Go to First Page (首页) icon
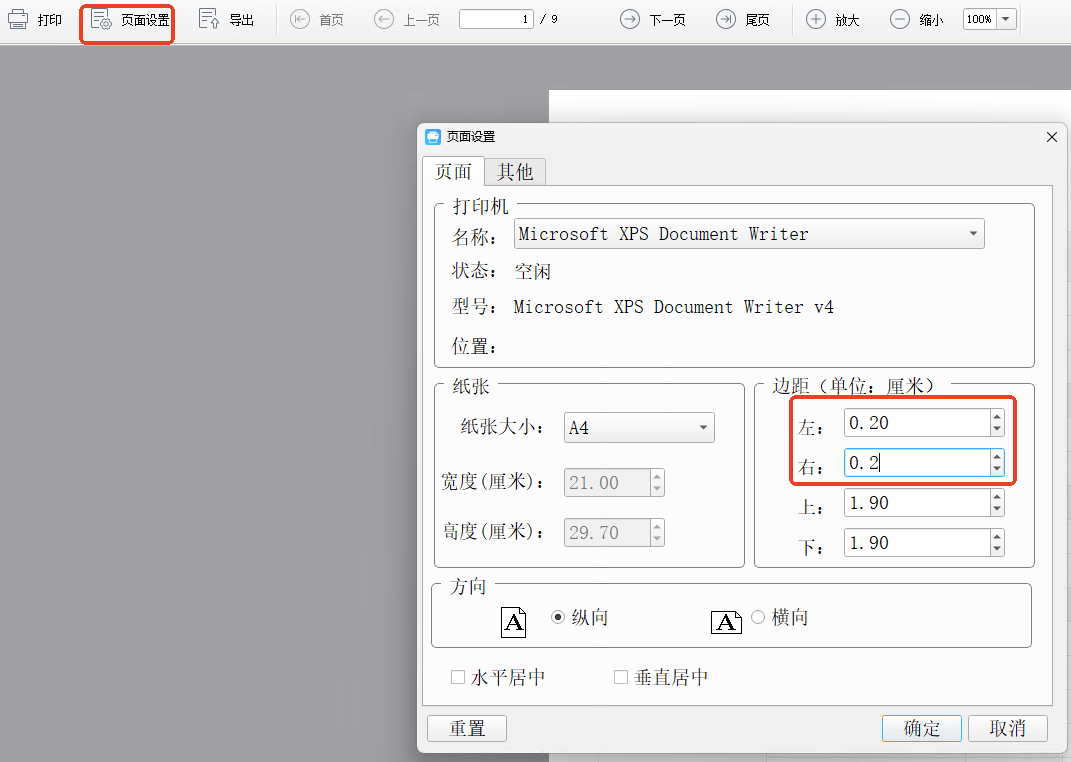This screenshot has height=762, width=1071. point(299,19)
